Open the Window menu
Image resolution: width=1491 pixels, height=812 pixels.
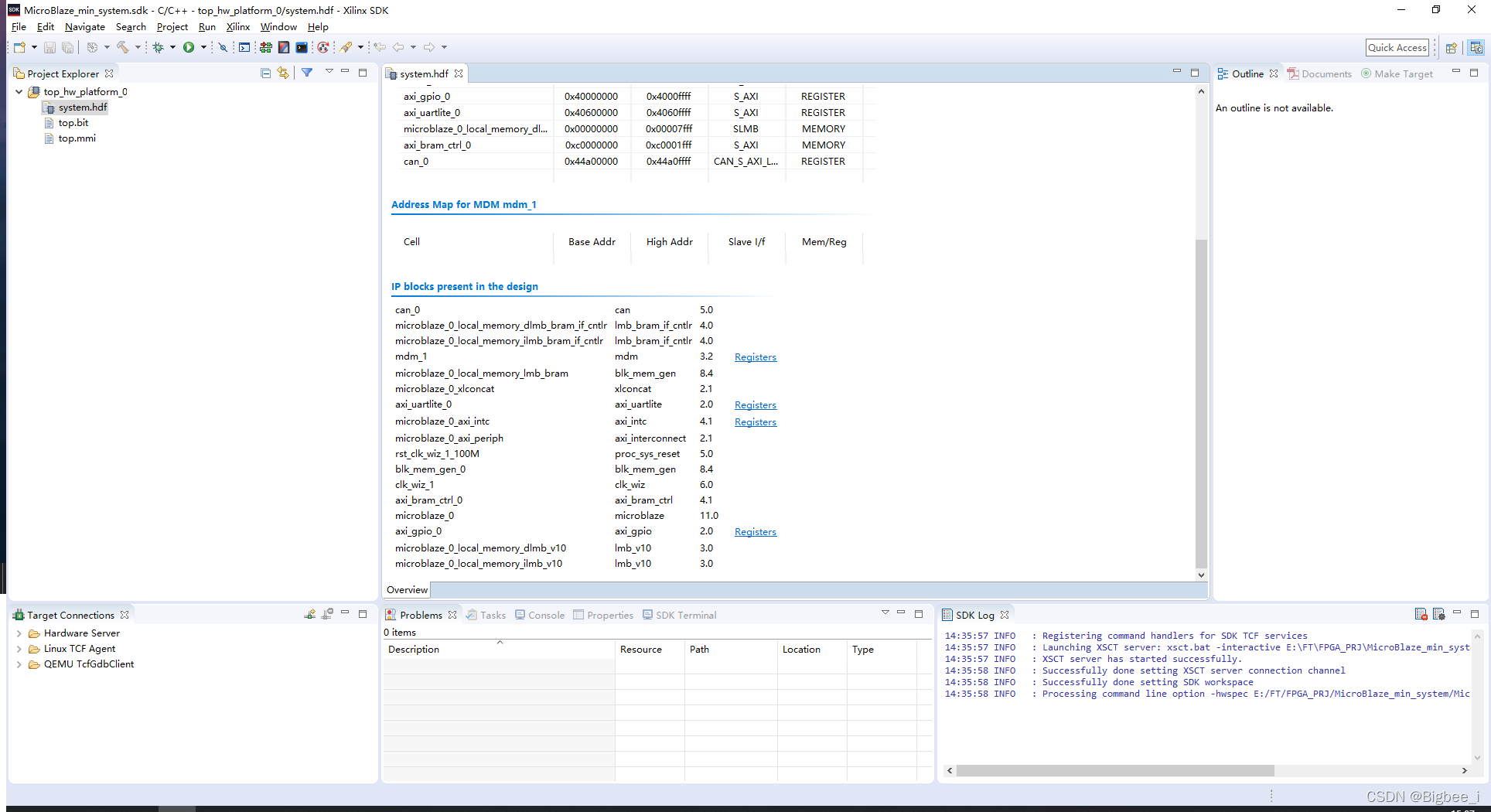[278, 26]
